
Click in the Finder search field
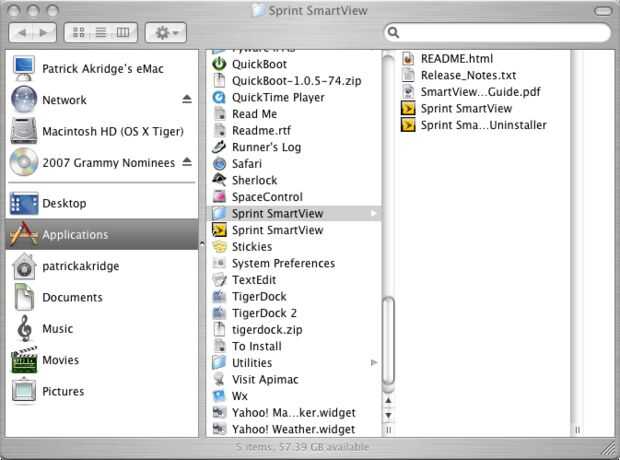click(x=497, y=32)
